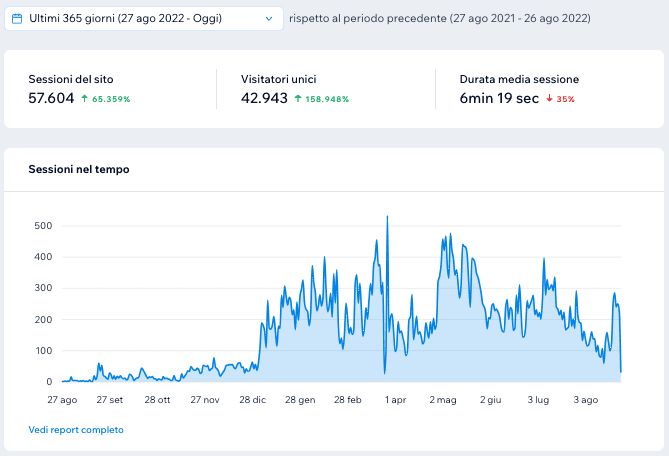This screenshot has width=669, height=456.
Task: Click the '2 giu' x-axis label
Action: [491, 400]
